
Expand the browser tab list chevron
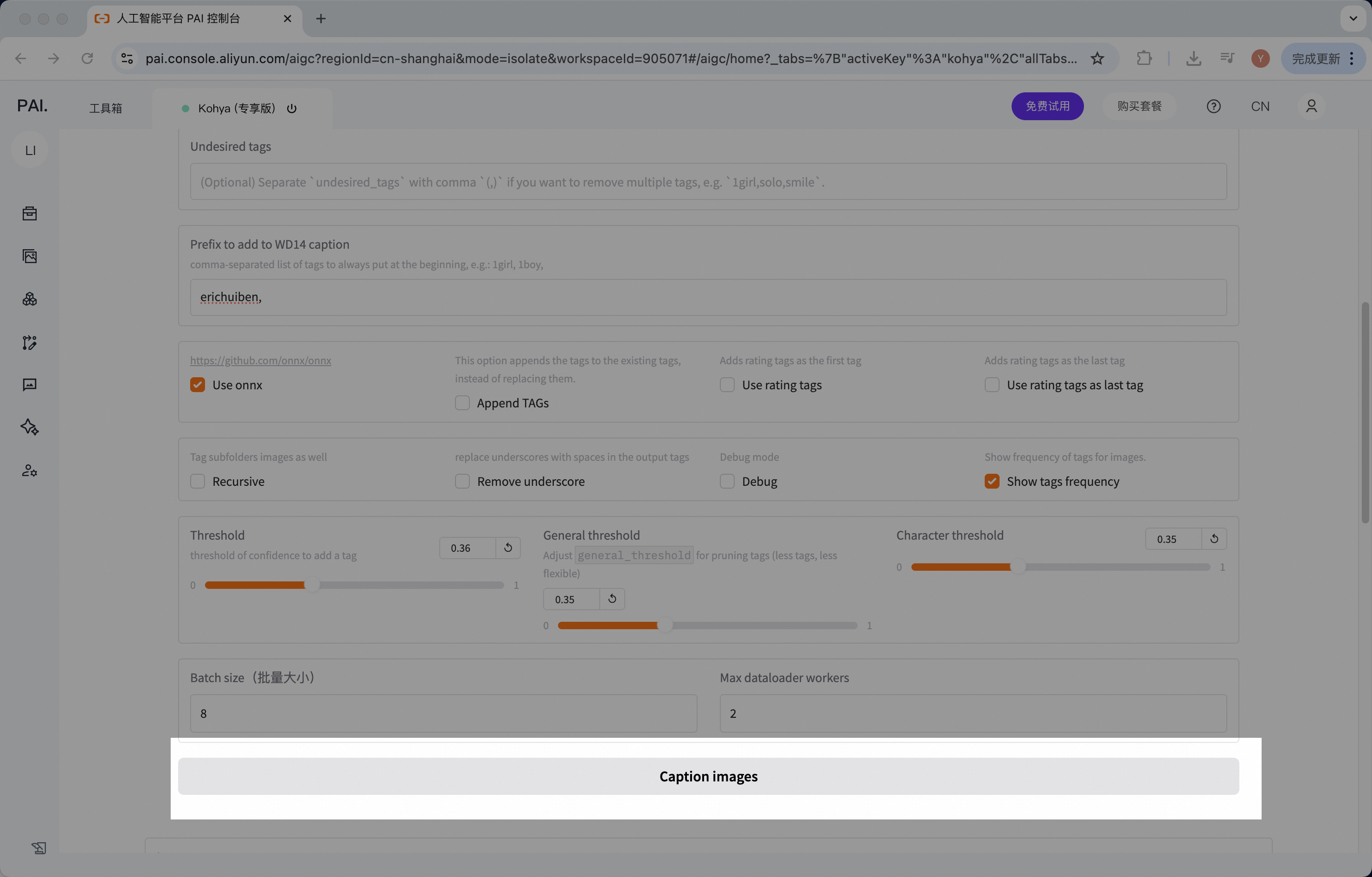[x=1353, y=18]
